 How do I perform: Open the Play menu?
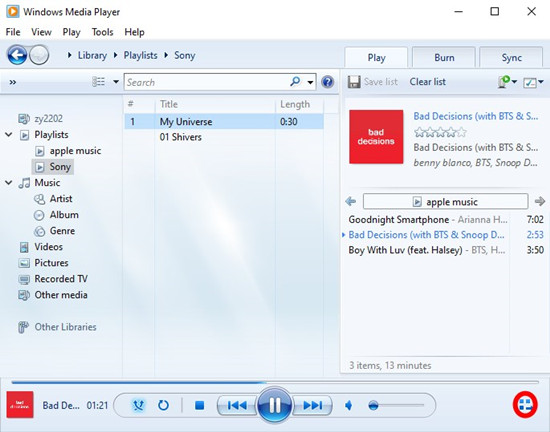(72, 32)
